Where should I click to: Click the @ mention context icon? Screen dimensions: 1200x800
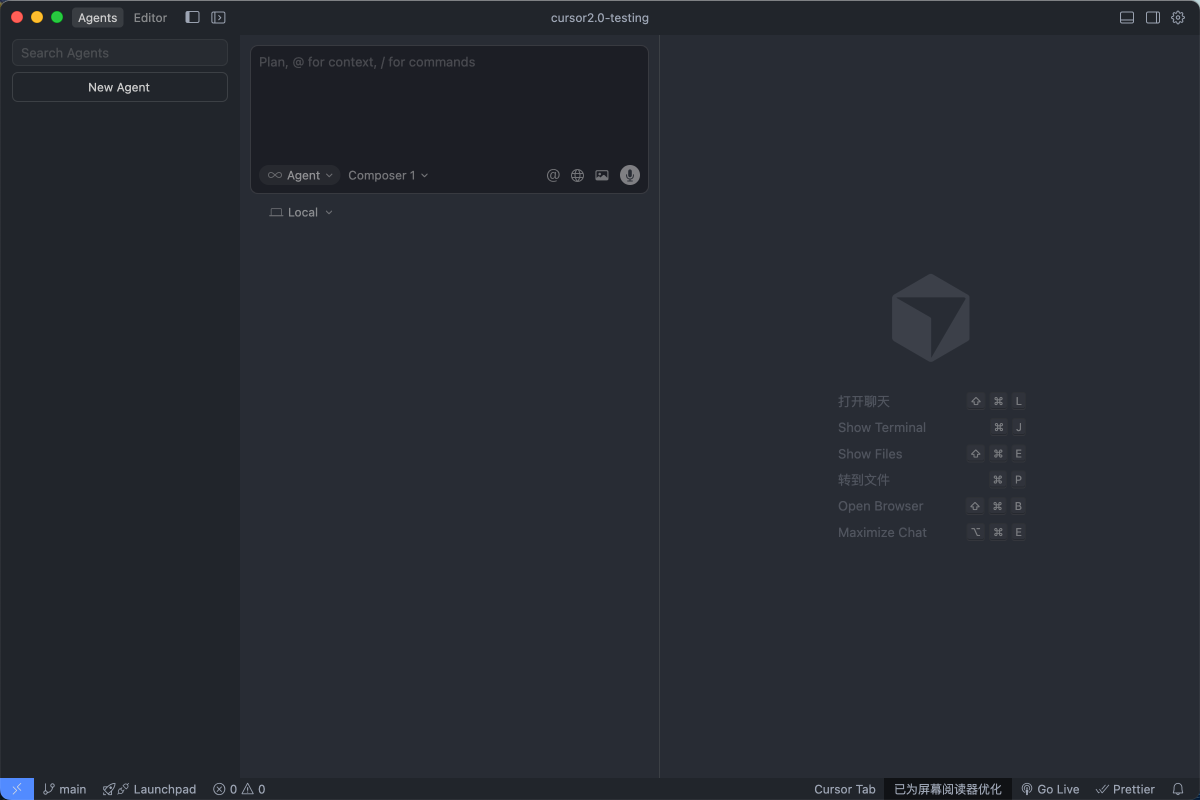point(553,175)
